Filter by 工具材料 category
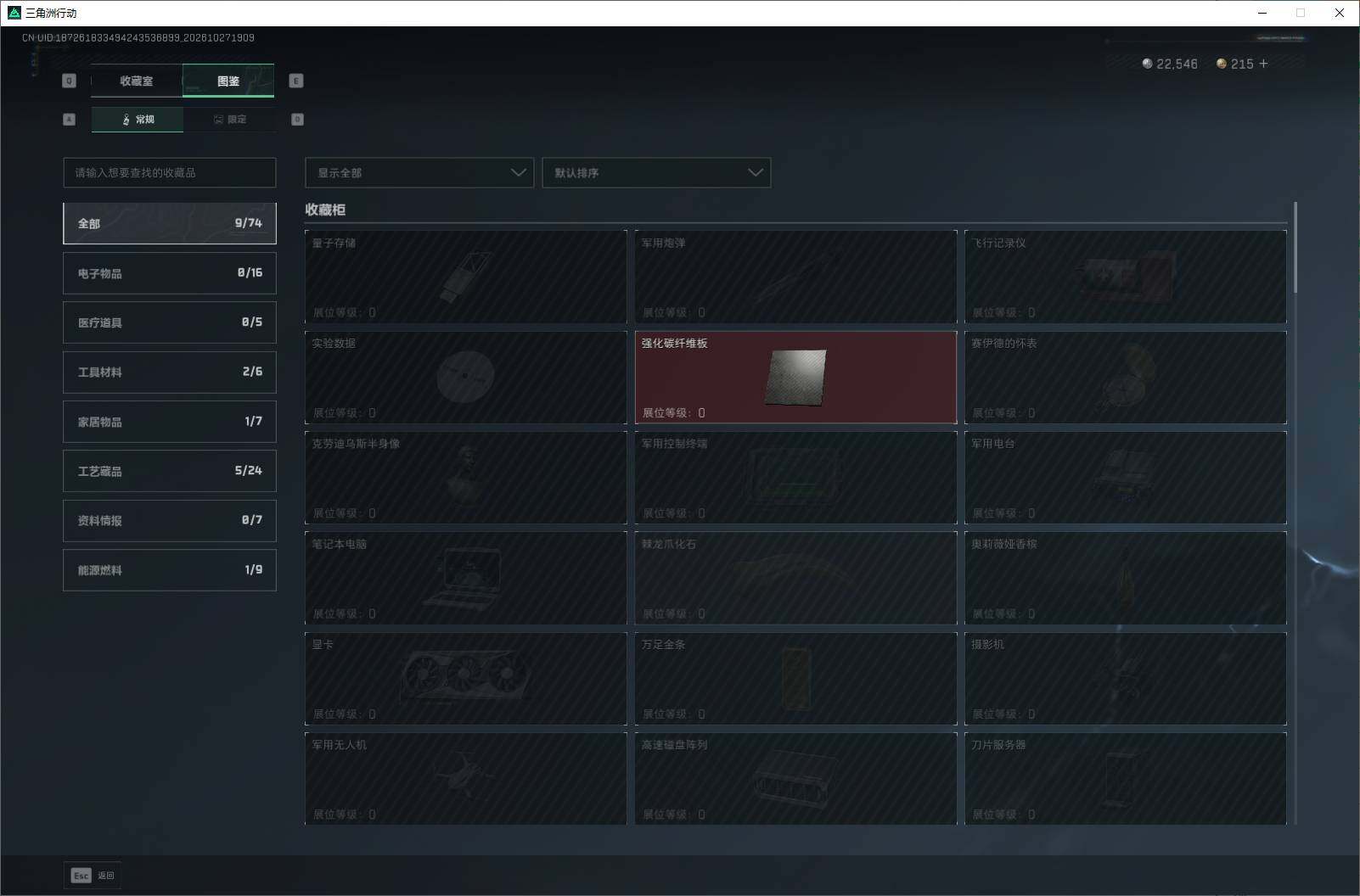The width and height of the screenshot is (1360, 896). tap(170, 372)
